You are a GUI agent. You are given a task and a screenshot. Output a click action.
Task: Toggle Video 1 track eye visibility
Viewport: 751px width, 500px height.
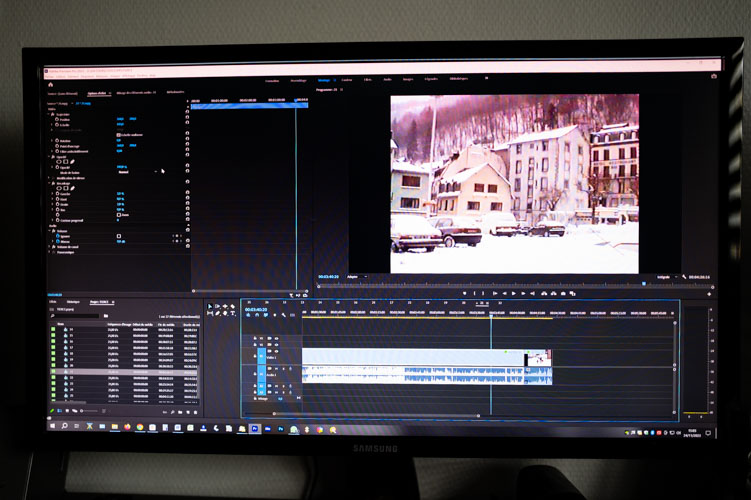click(276, 351)
